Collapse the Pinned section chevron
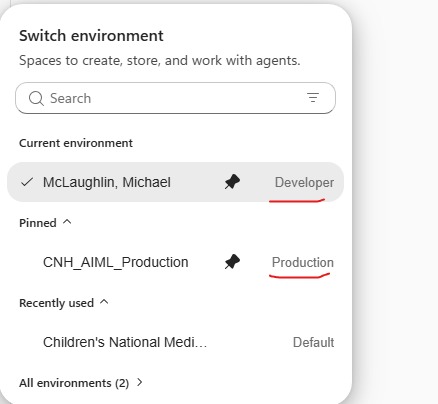The height and width of the screenshot is (404, 438). [67, 222]
